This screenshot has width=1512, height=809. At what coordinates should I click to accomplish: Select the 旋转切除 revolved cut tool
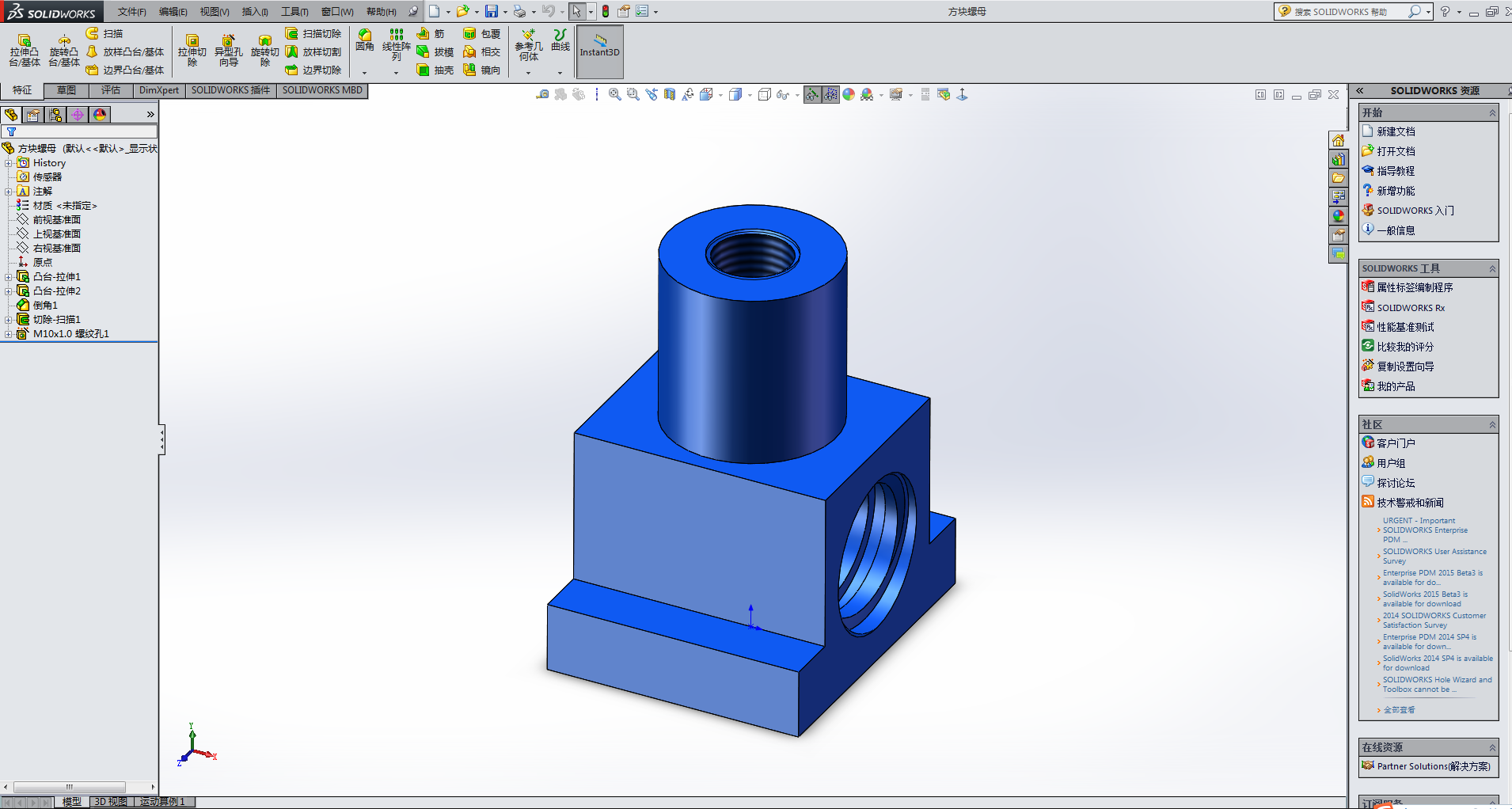click(265, 51)
